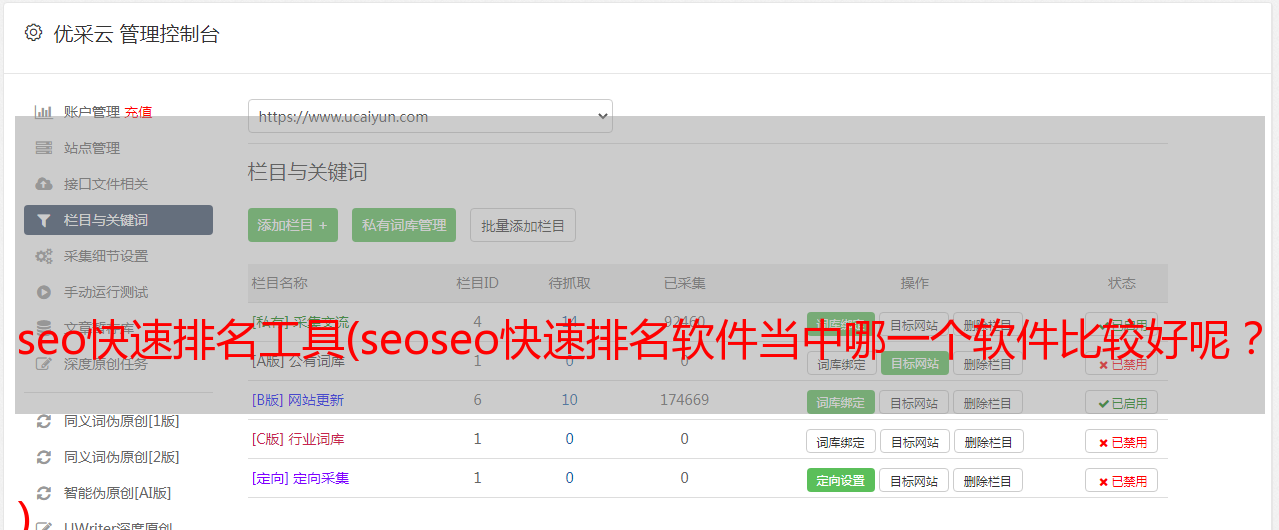
Task: Click the [B版] 网站更新 row name
Action: pos(298,400)
